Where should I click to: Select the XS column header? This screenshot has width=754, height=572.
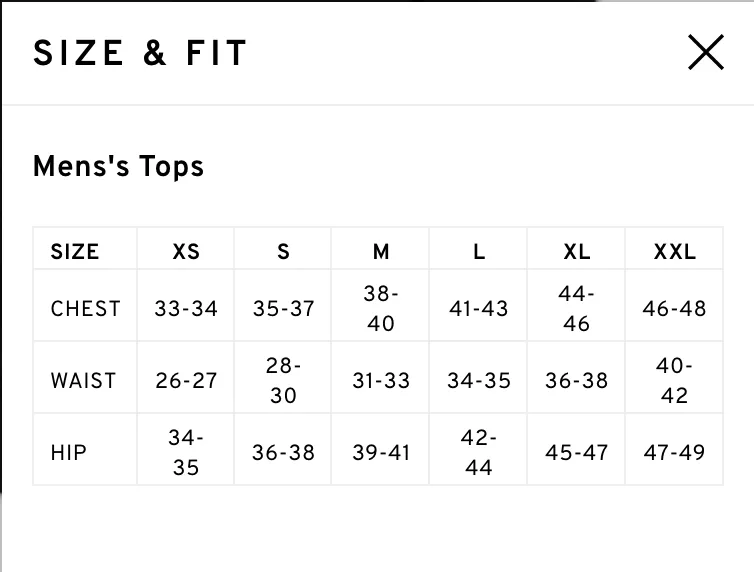point(186,251)
